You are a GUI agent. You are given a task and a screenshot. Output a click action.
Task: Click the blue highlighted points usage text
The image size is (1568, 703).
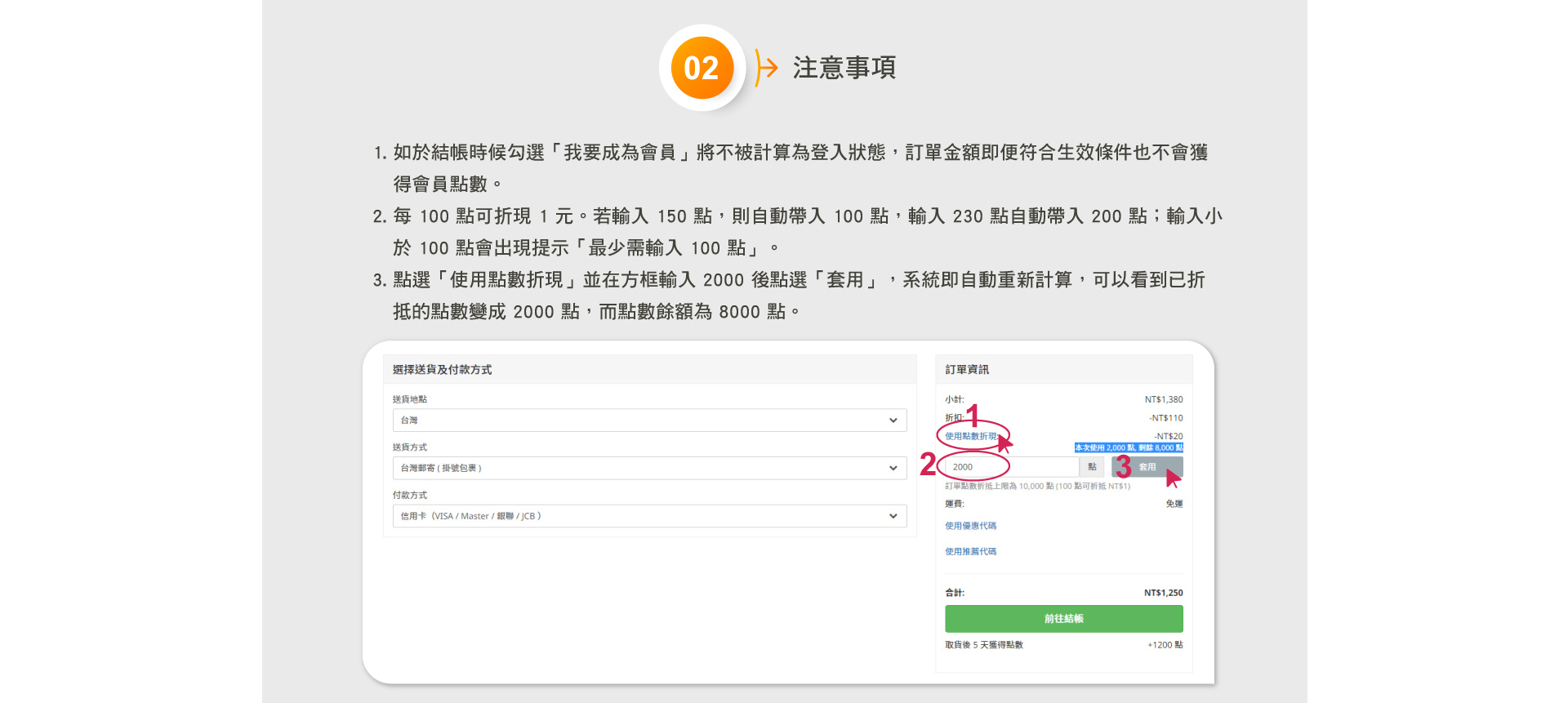coord(1129,447)
